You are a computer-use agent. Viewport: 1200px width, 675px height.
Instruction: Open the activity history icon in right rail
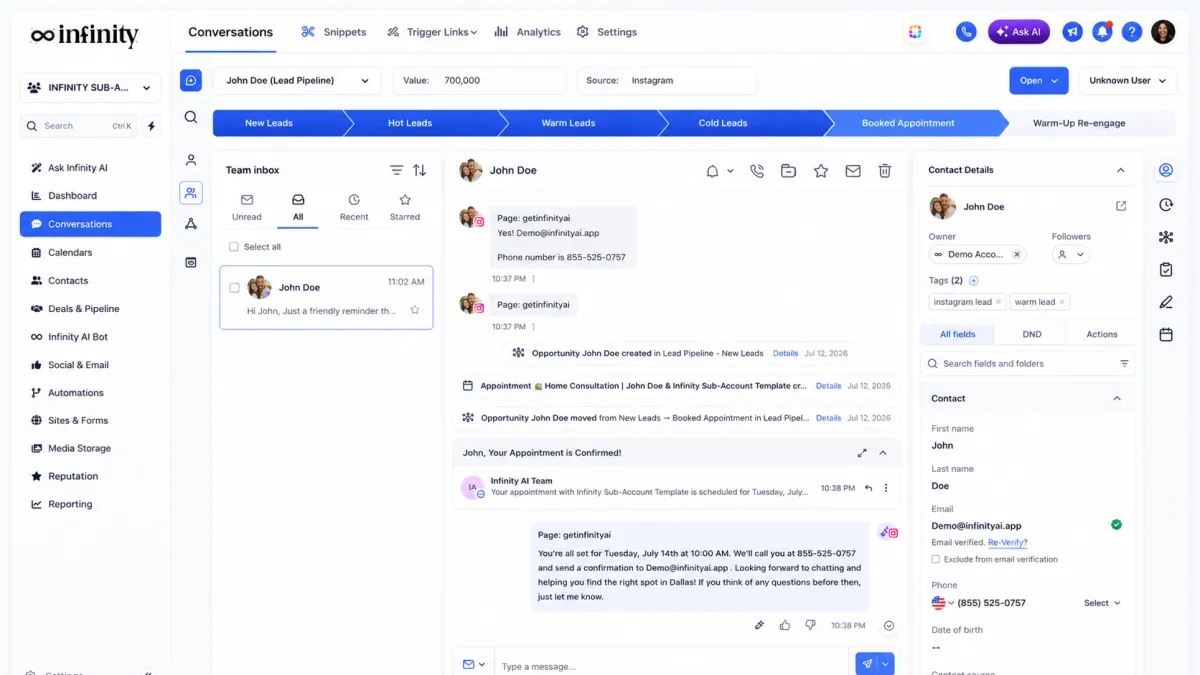(1166, 205)
